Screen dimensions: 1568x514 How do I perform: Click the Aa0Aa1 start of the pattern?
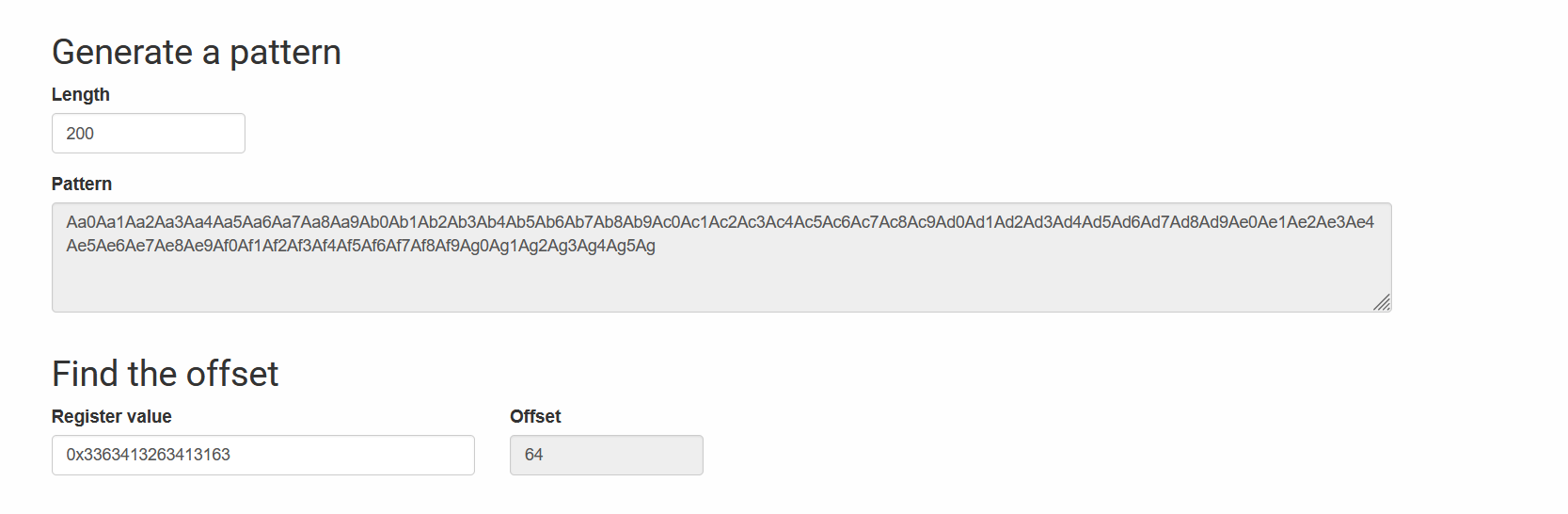click(91, 222)
